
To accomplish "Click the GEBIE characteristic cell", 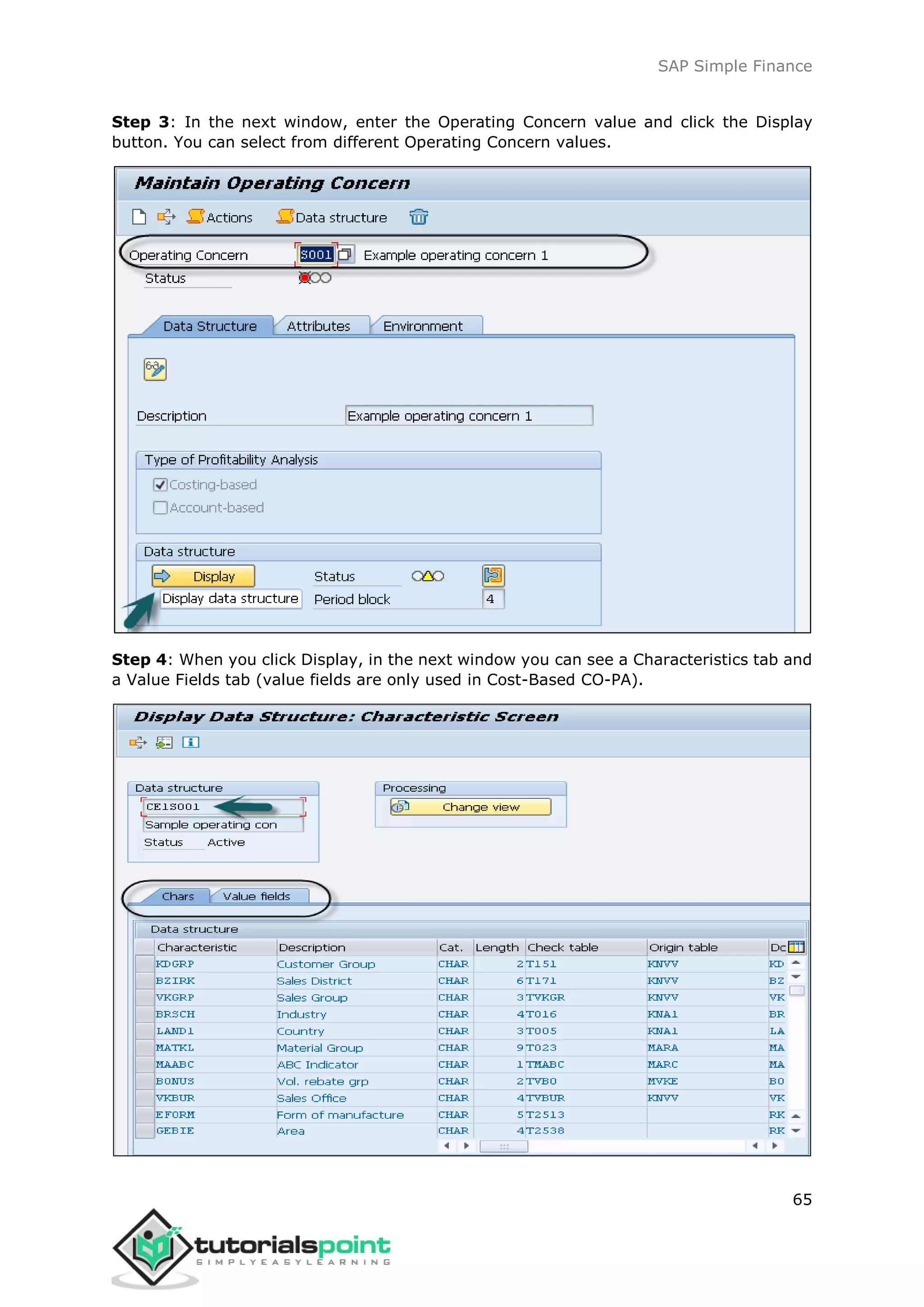I will (x=215, y=1131).
